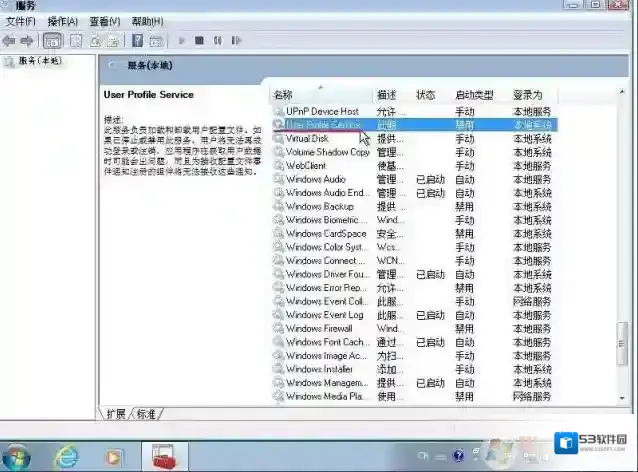Open the Properties toolbar icon
Viewport: 638px width, 472px height.
pyautogui.click(x=76, y=41)
